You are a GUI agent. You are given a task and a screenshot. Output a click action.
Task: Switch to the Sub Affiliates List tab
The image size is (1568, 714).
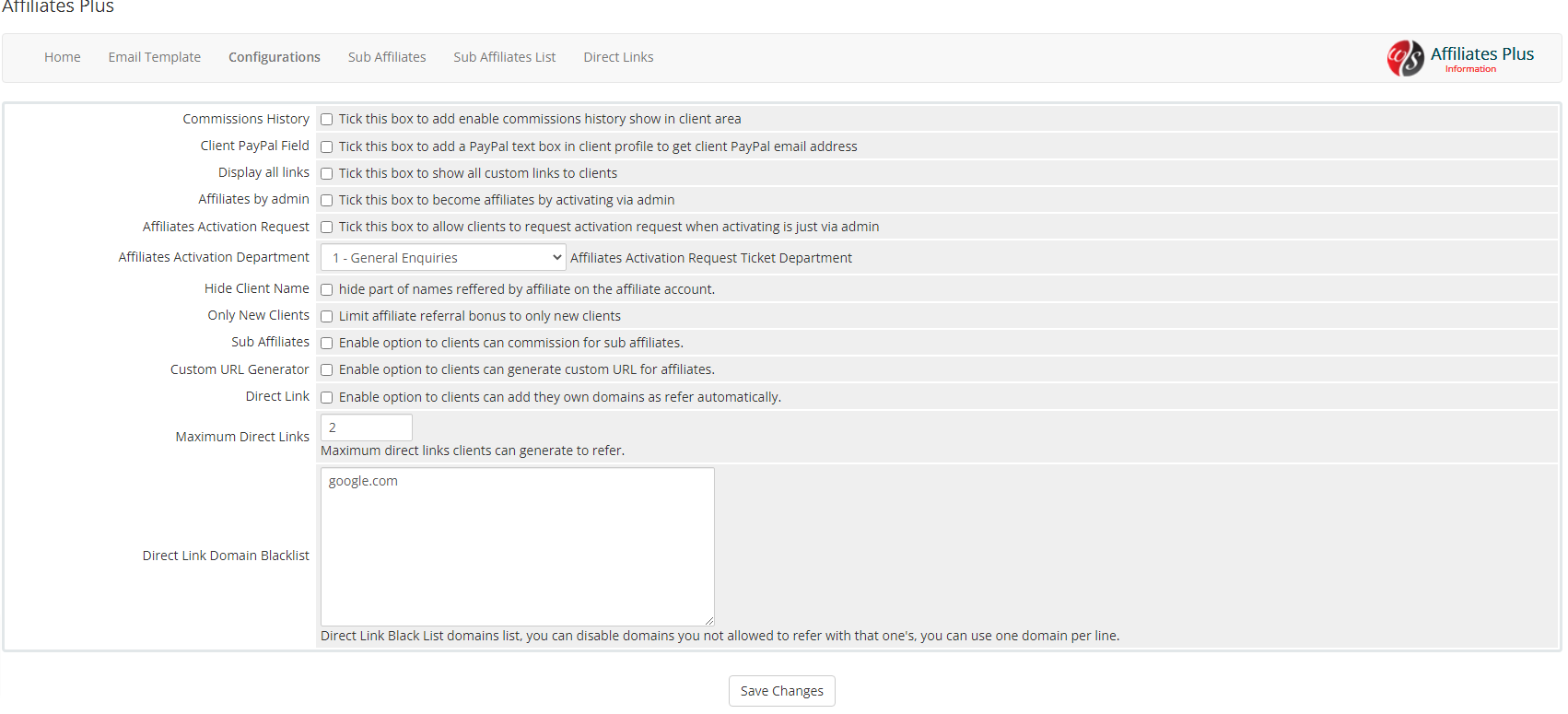pyautogui.click(x=505, y=57)
